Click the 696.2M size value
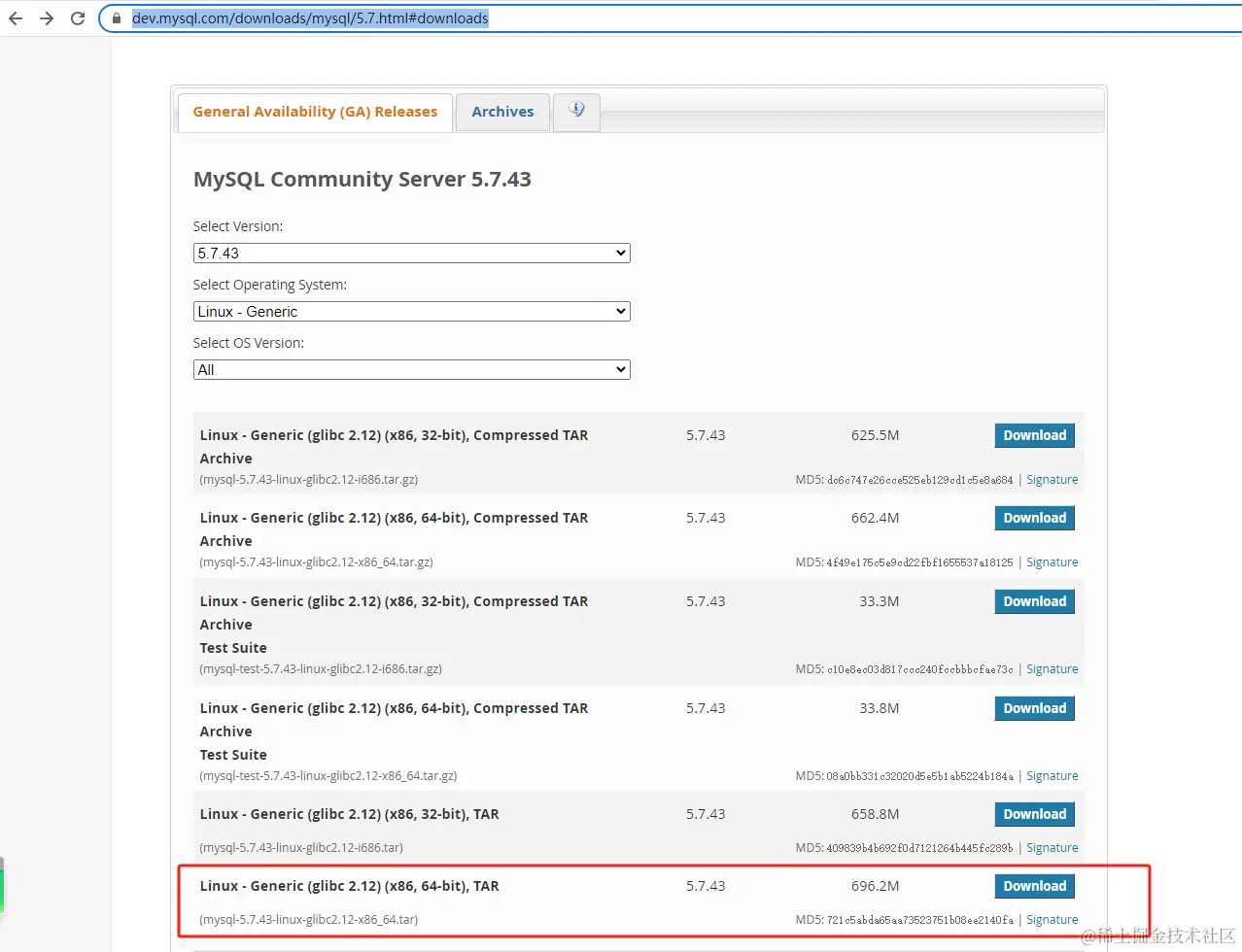Viewport: 1242px width, 952px height. (x=875, y=886)
